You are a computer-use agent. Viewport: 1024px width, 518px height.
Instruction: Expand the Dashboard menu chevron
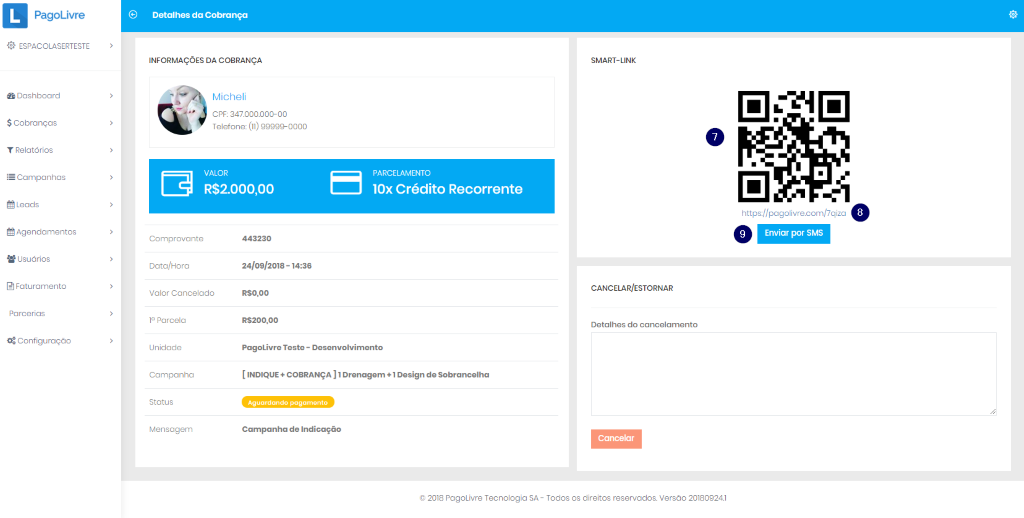[112, 96]
